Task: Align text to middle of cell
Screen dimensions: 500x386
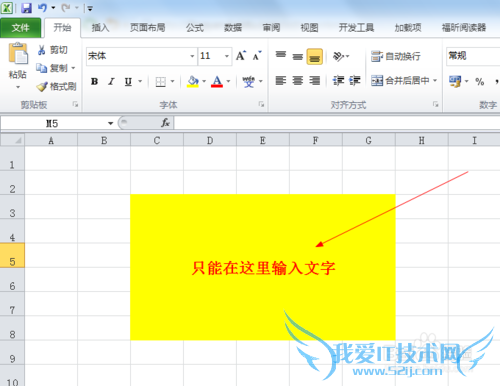Action: tap(298, 56)
